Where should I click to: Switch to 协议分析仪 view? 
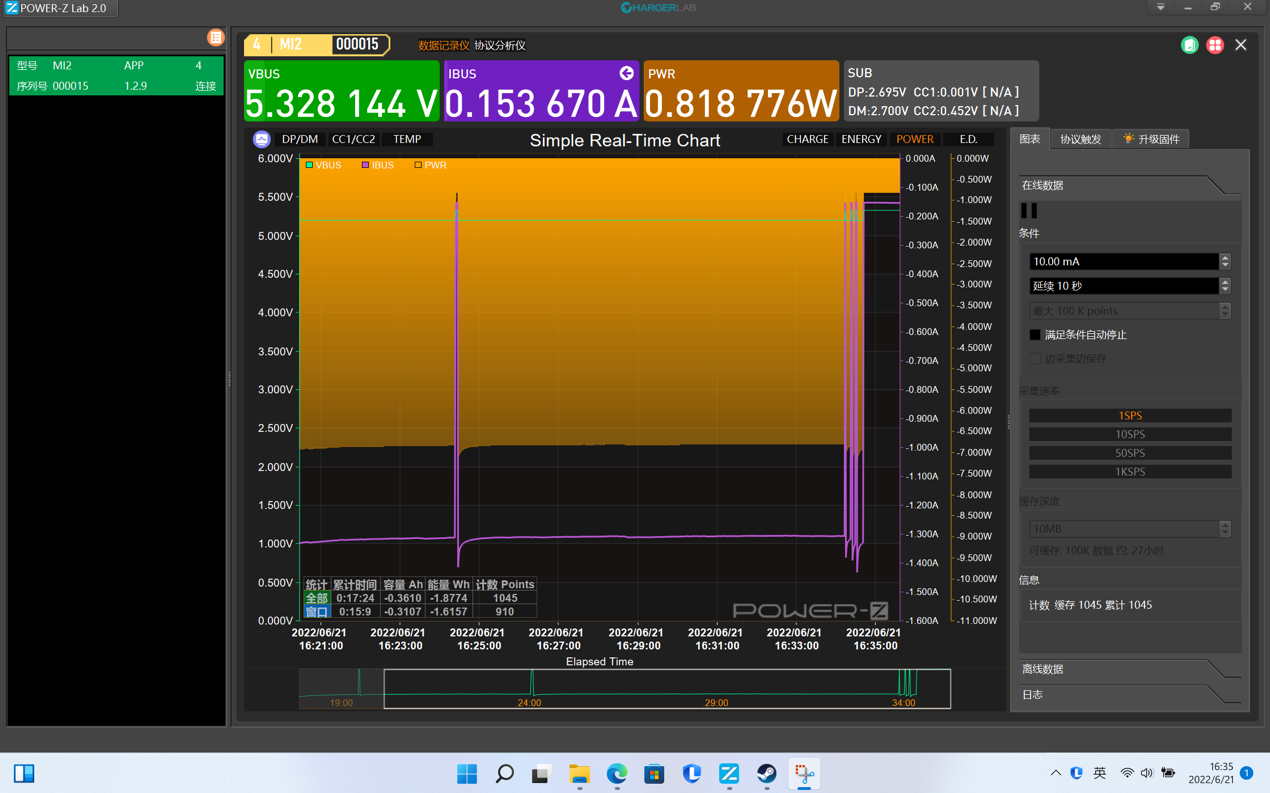click(x=500, y=46)
